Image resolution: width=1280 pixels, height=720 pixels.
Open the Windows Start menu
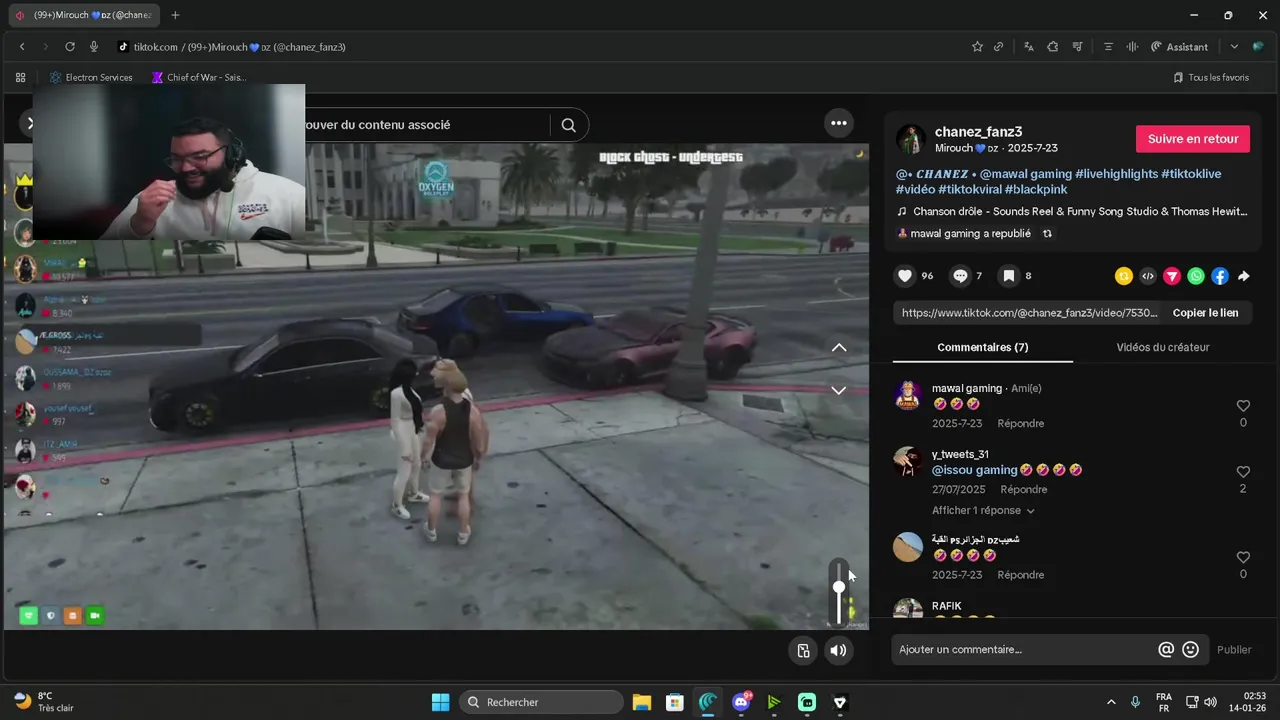(x=440, y=702)
